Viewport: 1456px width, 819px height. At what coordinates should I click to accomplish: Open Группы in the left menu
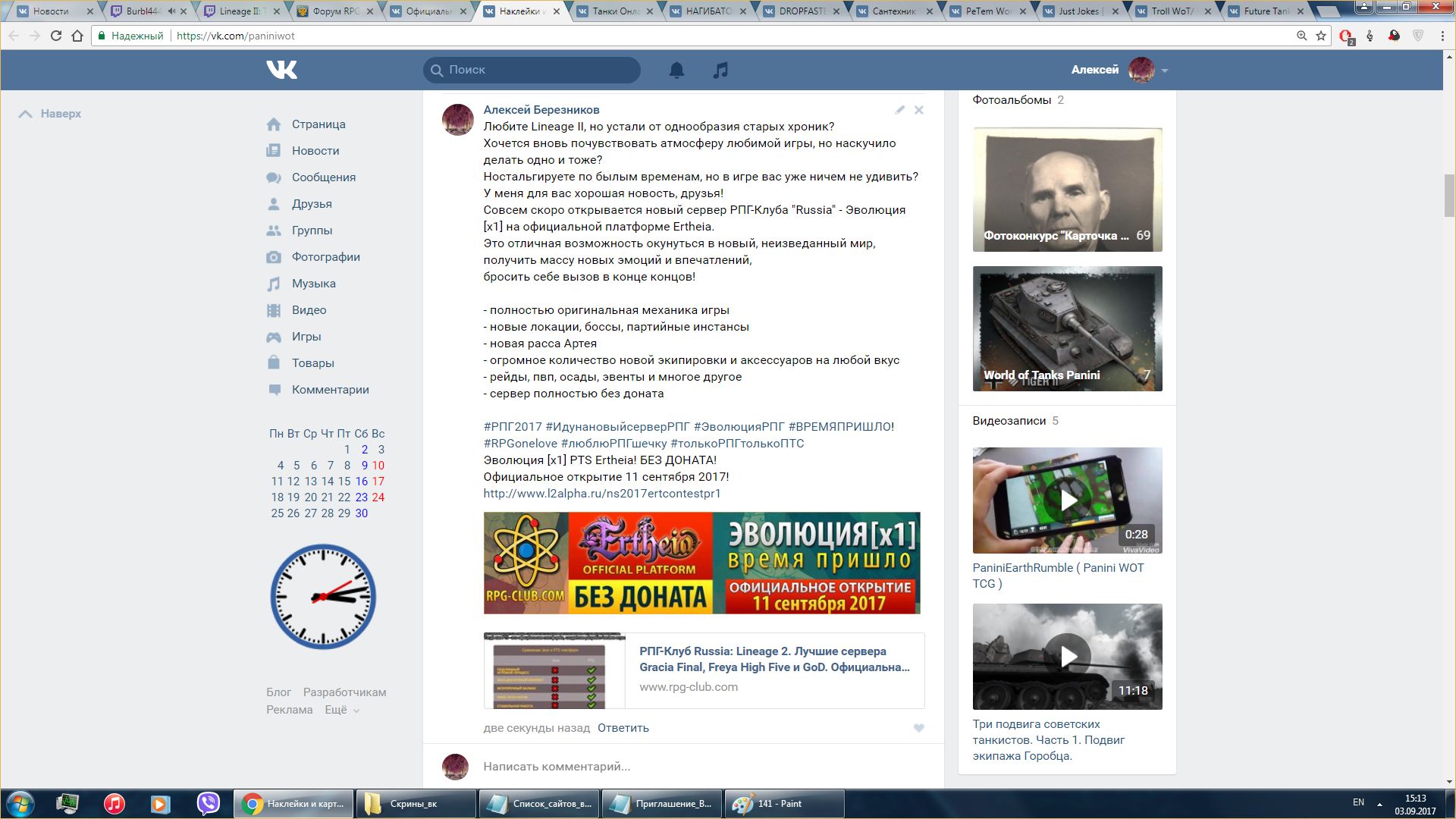[312, 231]
